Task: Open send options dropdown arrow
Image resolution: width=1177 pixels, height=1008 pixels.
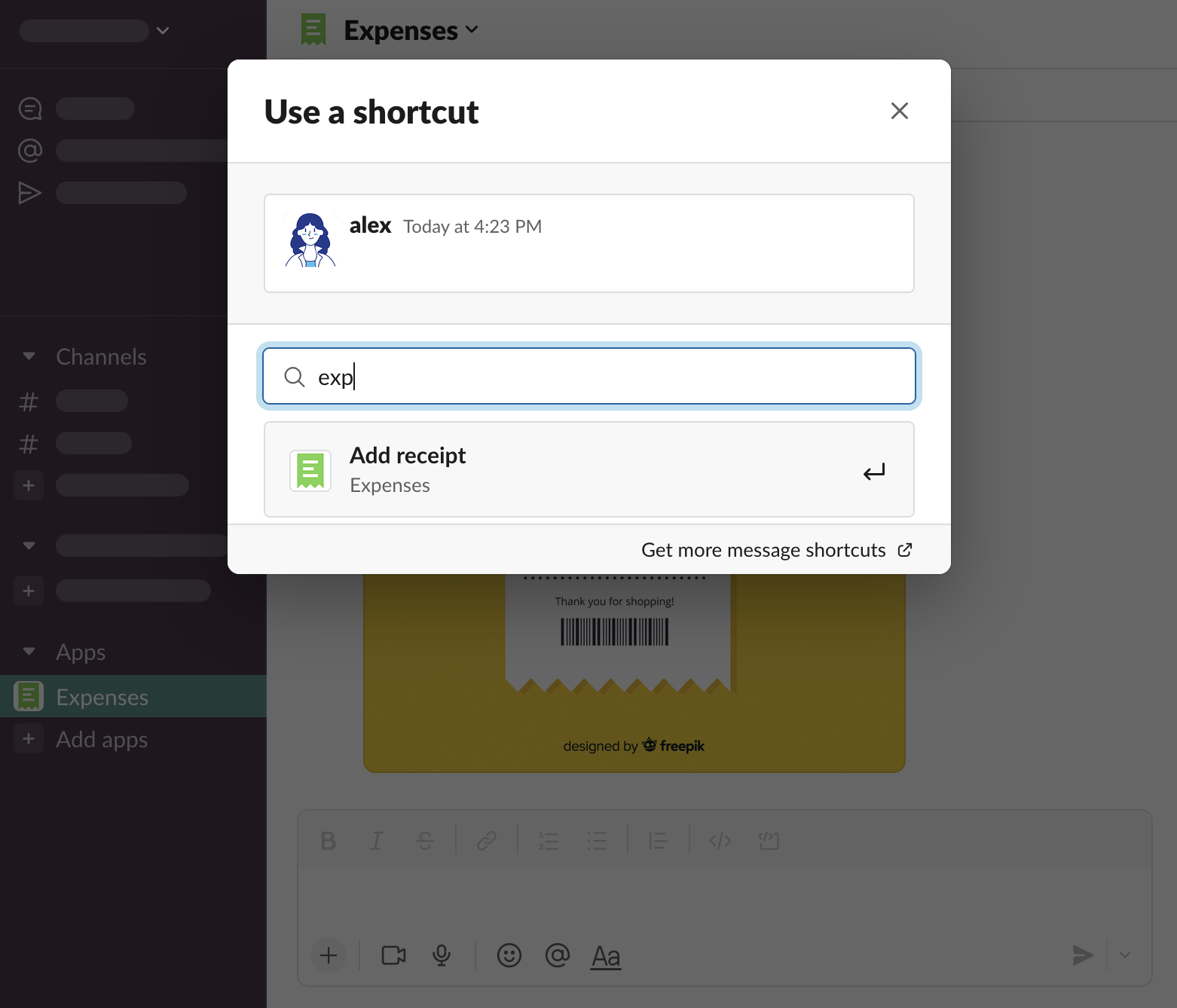Action: (1125, 955)
